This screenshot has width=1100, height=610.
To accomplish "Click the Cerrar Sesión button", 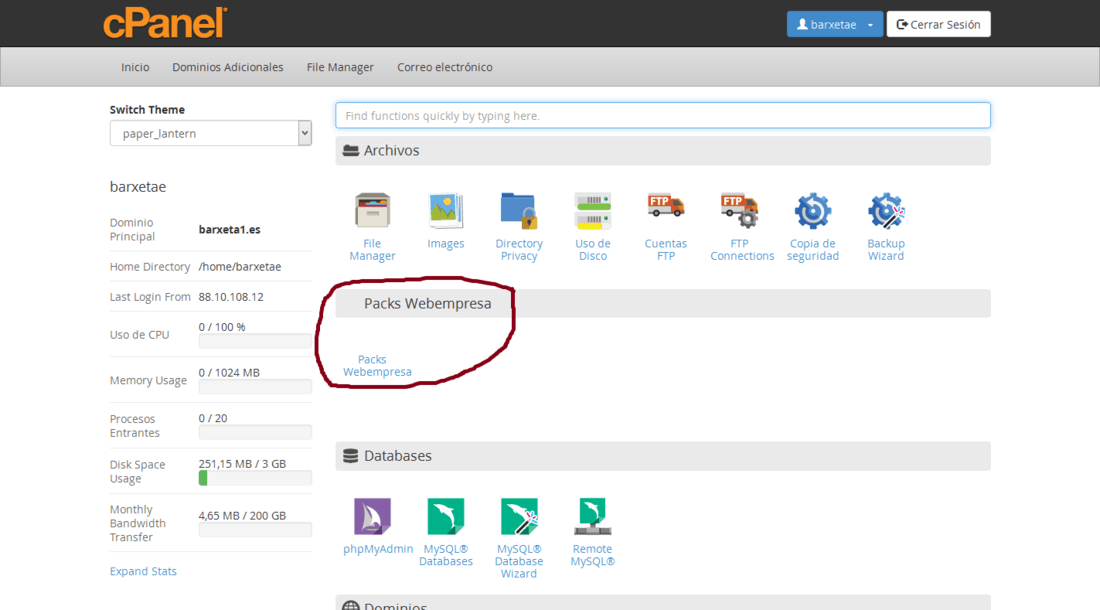I will [938, 25].
